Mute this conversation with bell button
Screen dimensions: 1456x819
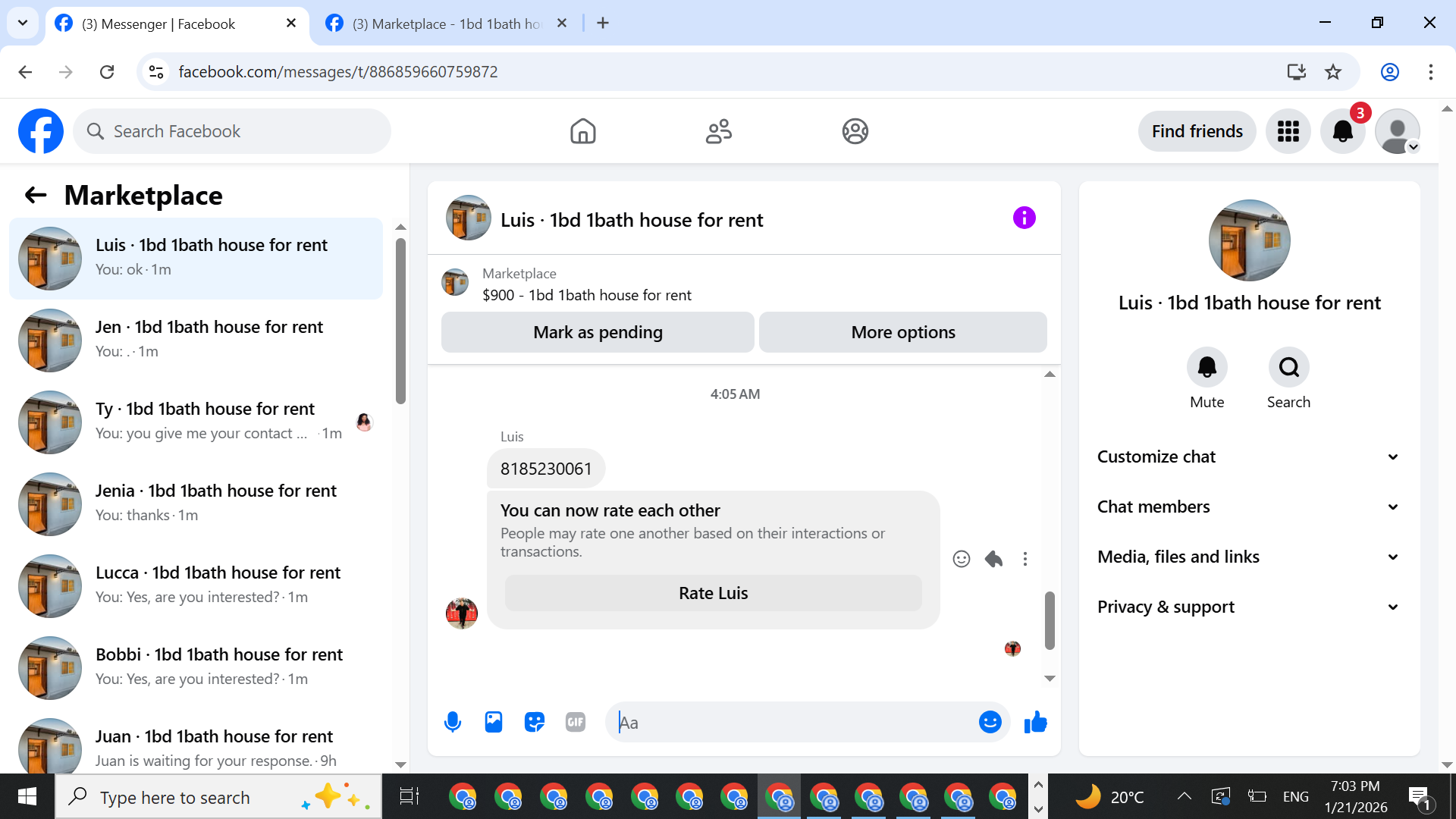[x=1207, y=368]
